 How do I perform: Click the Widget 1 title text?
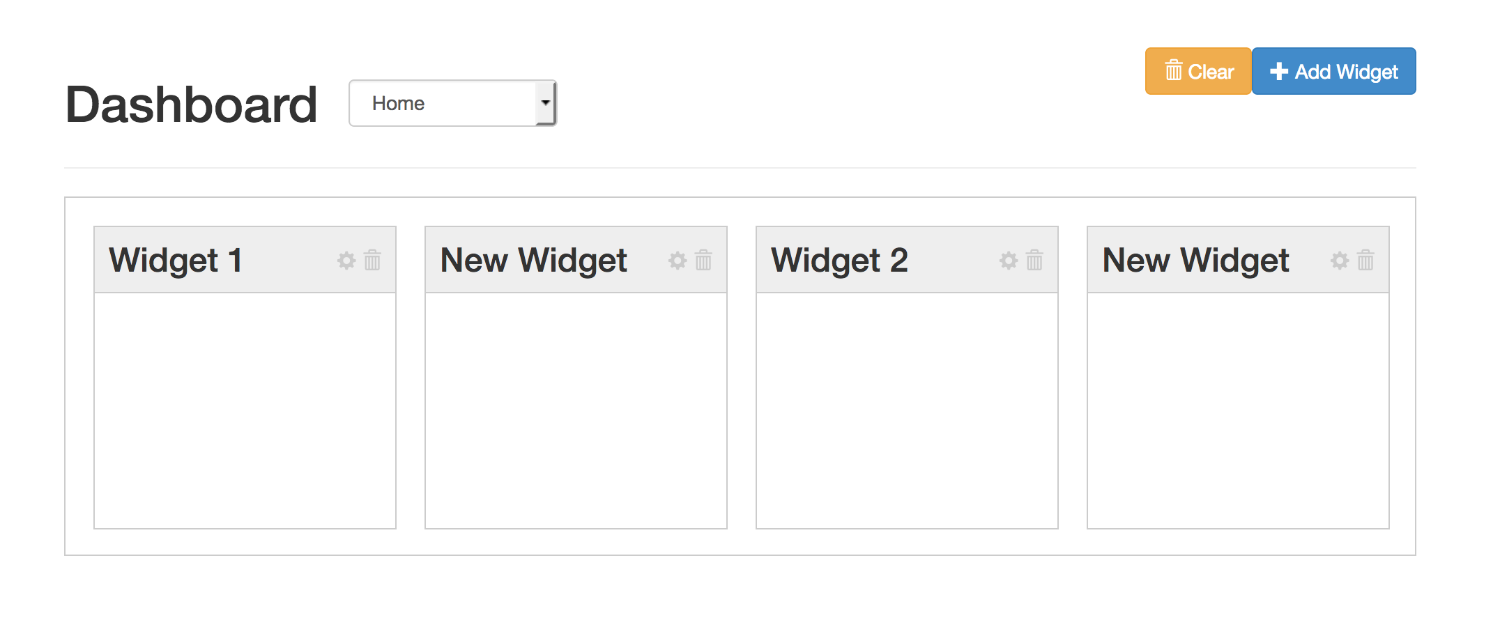point(176,261)
